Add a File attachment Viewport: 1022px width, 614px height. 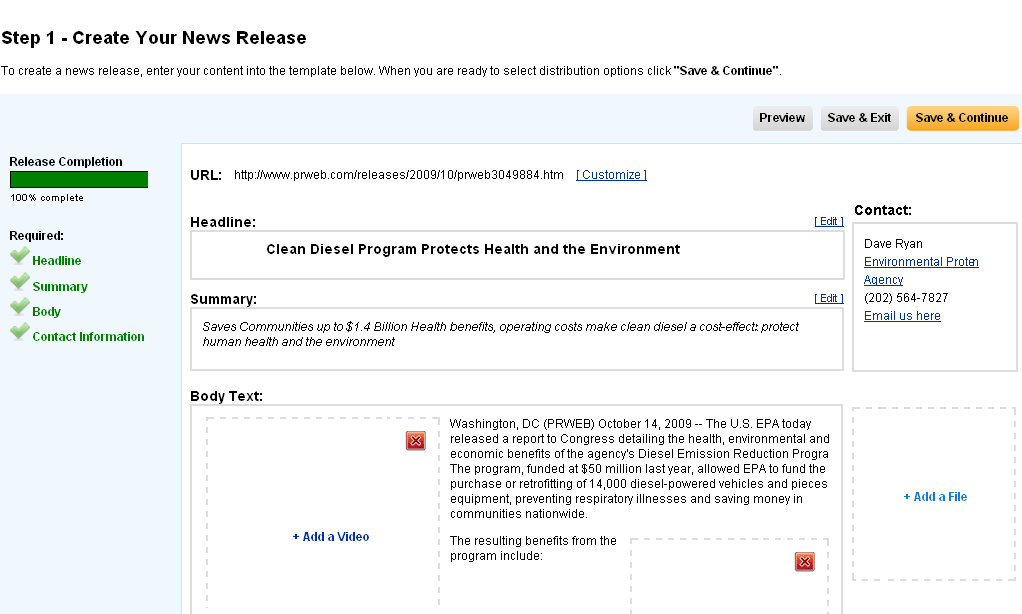pos(935,497)
